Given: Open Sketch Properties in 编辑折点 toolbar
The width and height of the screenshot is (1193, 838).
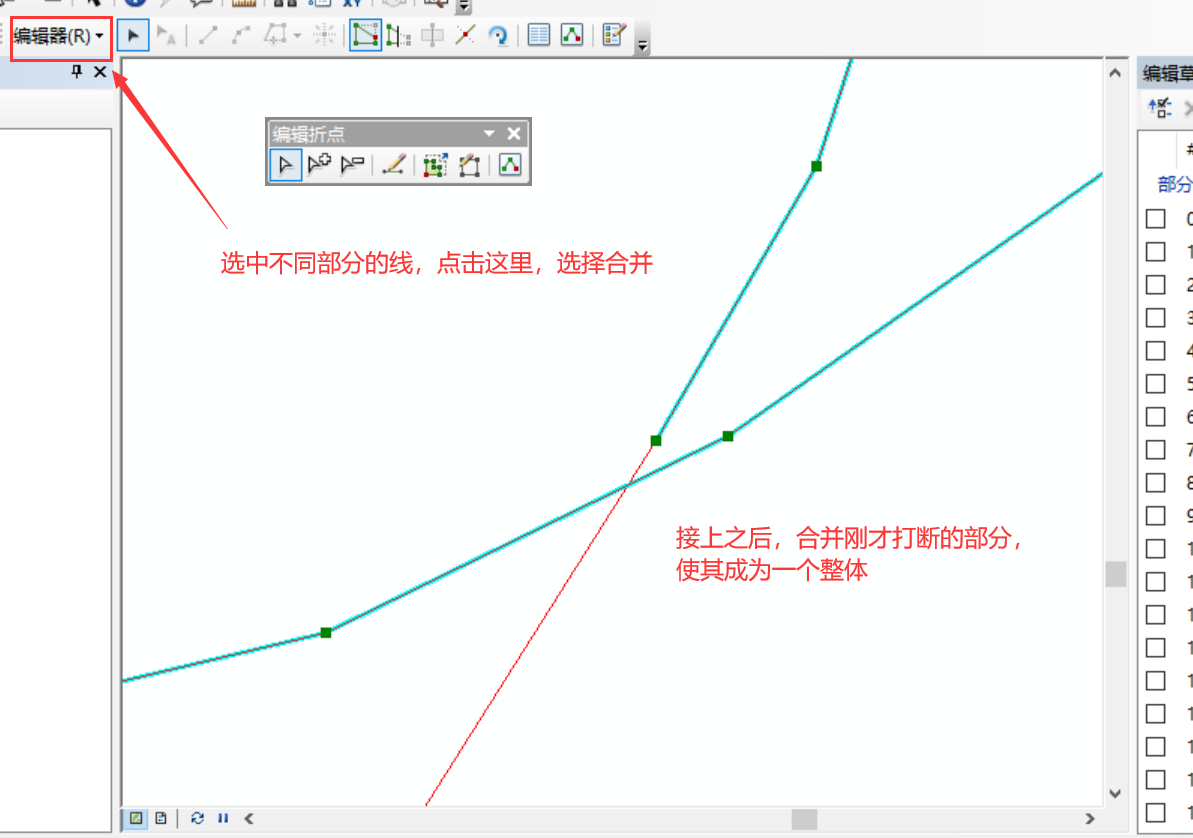Looking at the screenshot, I should pos(510,164).
